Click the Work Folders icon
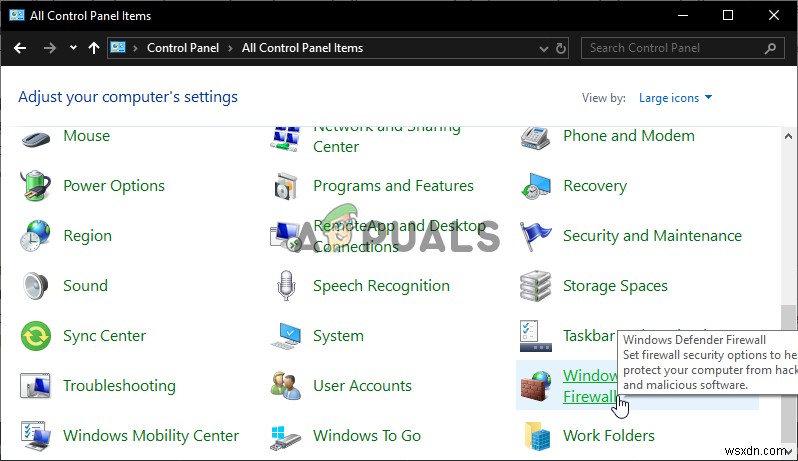798x461 pixels. [x=536, y=436]
